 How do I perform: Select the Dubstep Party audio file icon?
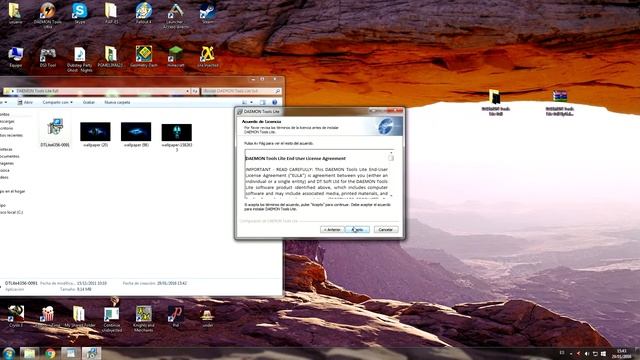[x=80, y=59]
